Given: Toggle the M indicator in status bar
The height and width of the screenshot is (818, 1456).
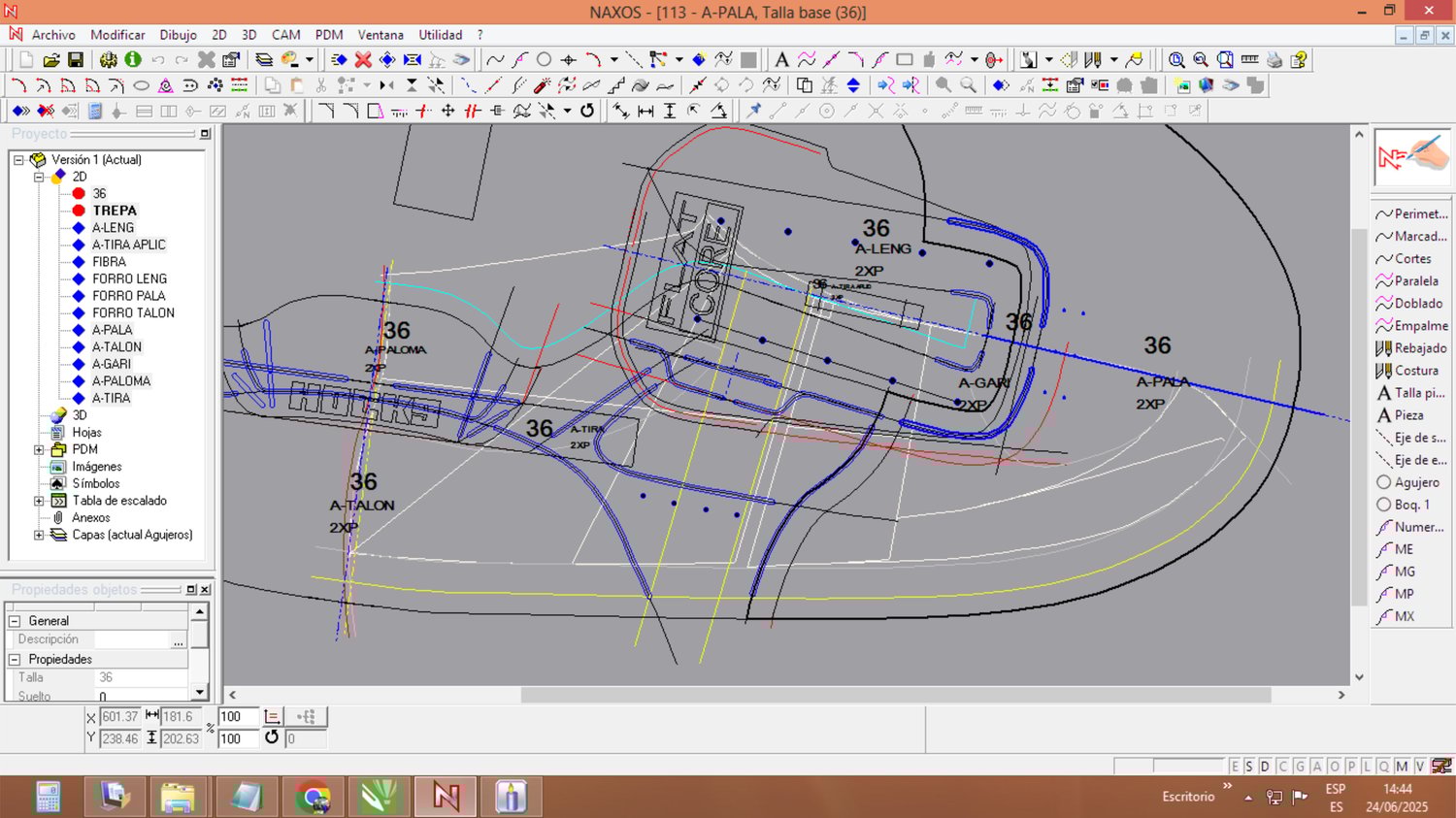Looking at the screenshot, I should click(x=1402, y=767).
